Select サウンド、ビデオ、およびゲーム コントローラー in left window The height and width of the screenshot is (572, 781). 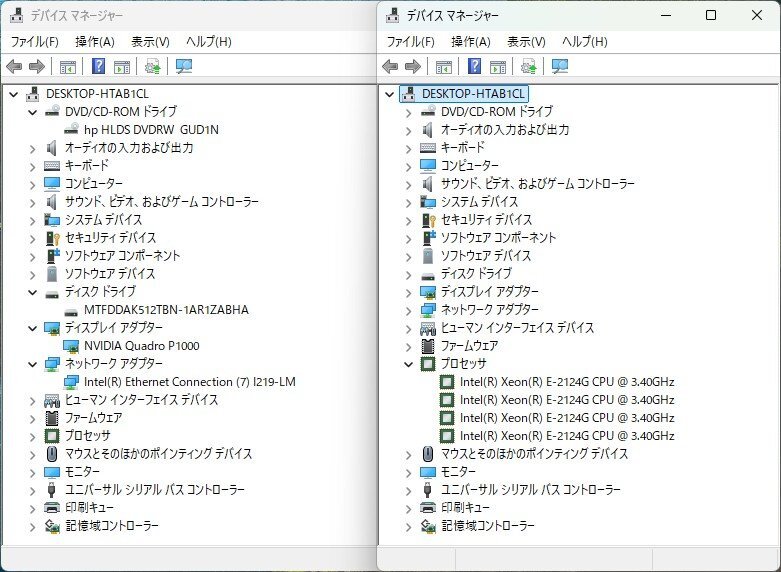point(162,202)
